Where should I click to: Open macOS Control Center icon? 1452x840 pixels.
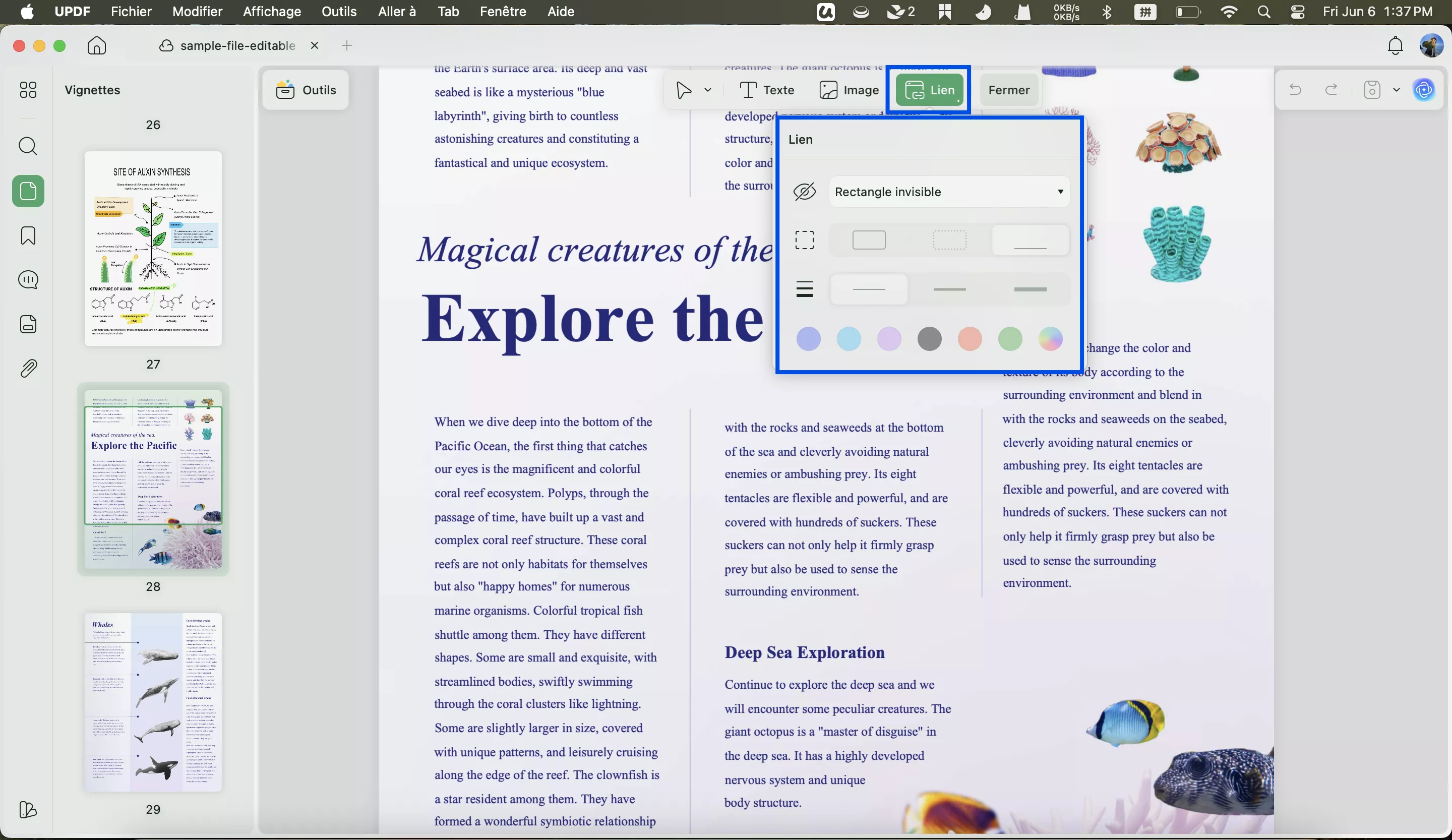(1298, 12)
